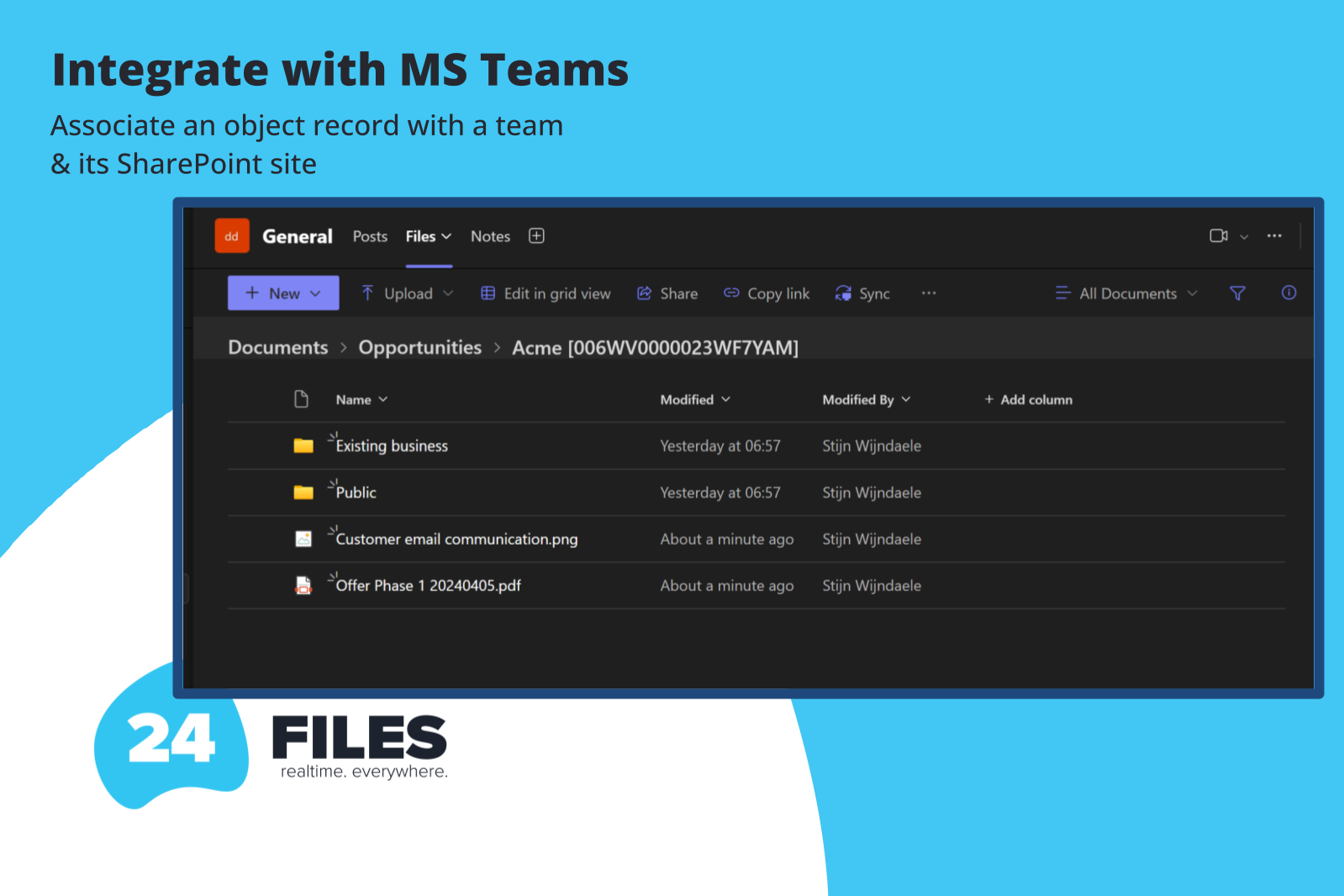
Task: Open toolbar overflow ellipsis after Sync
Action: (929, 293)
